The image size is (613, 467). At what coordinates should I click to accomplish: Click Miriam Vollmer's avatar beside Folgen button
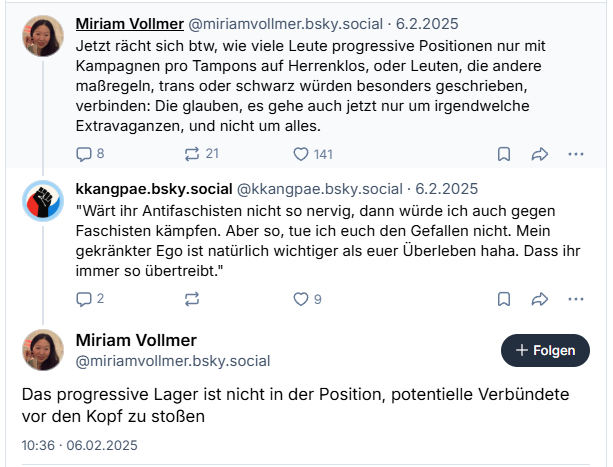(x=43, y=350)
